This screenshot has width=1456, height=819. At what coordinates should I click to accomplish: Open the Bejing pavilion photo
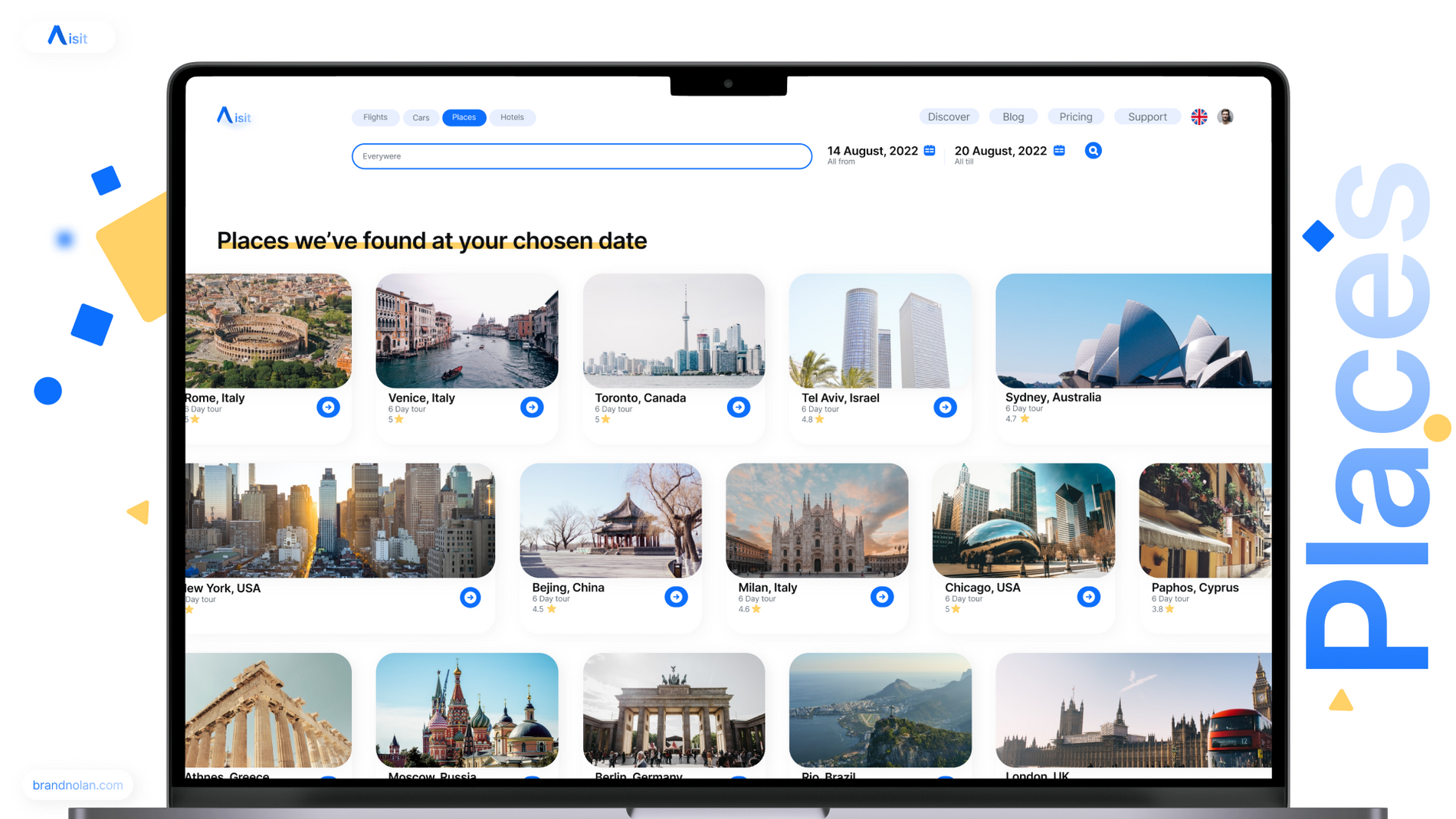click(611, 520)
